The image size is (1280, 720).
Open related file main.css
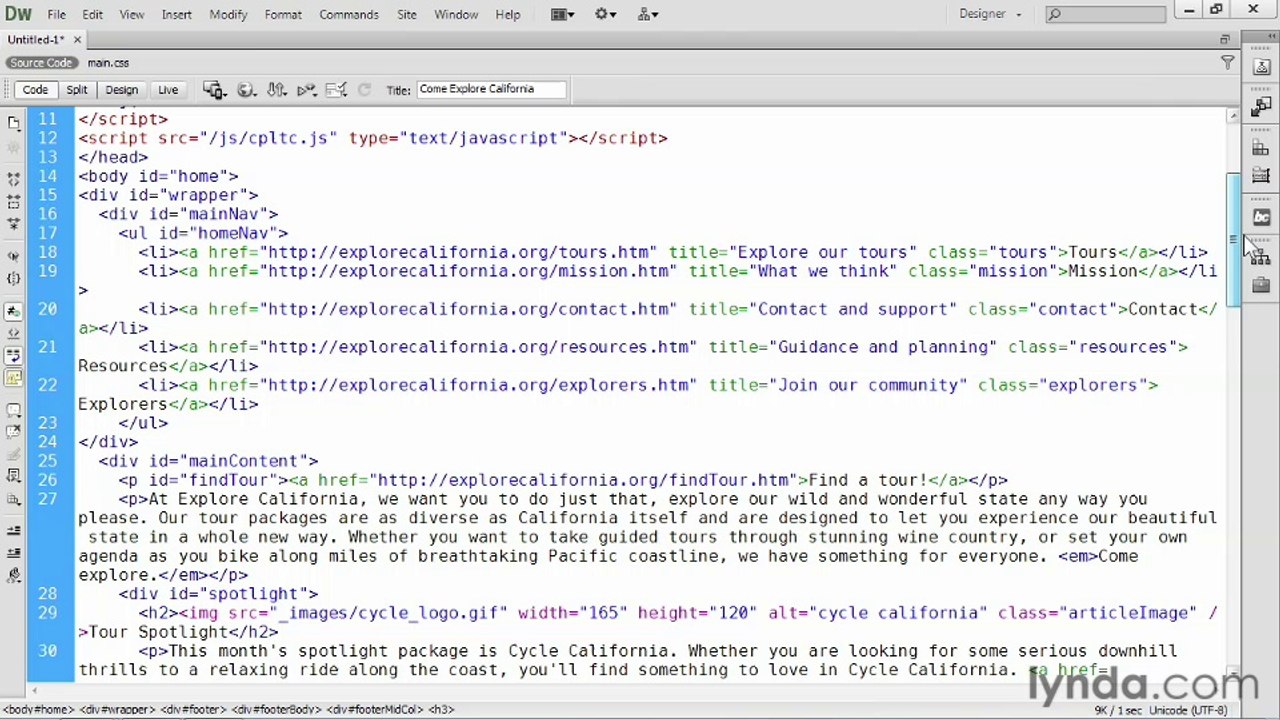click(108, 63)
